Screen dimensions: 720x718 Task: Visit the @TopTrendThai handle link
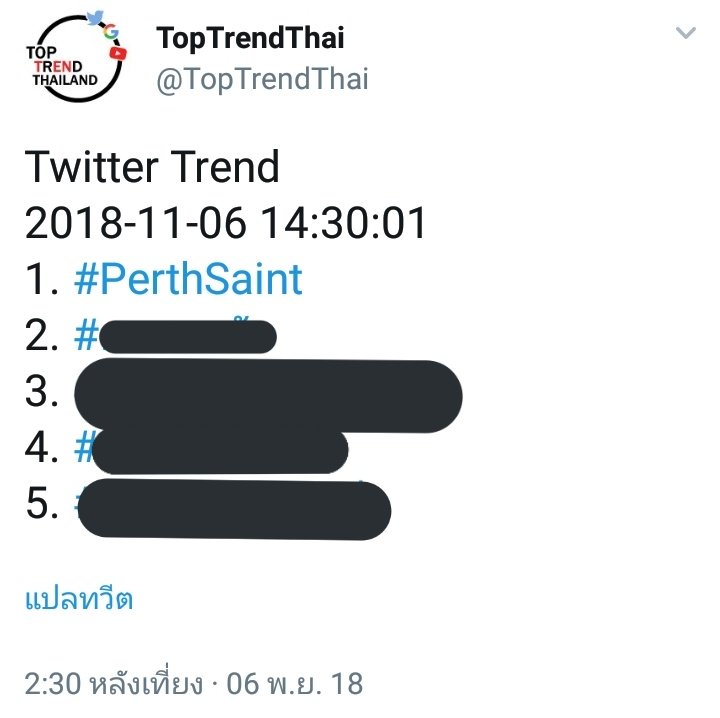[x=262, y=79]
